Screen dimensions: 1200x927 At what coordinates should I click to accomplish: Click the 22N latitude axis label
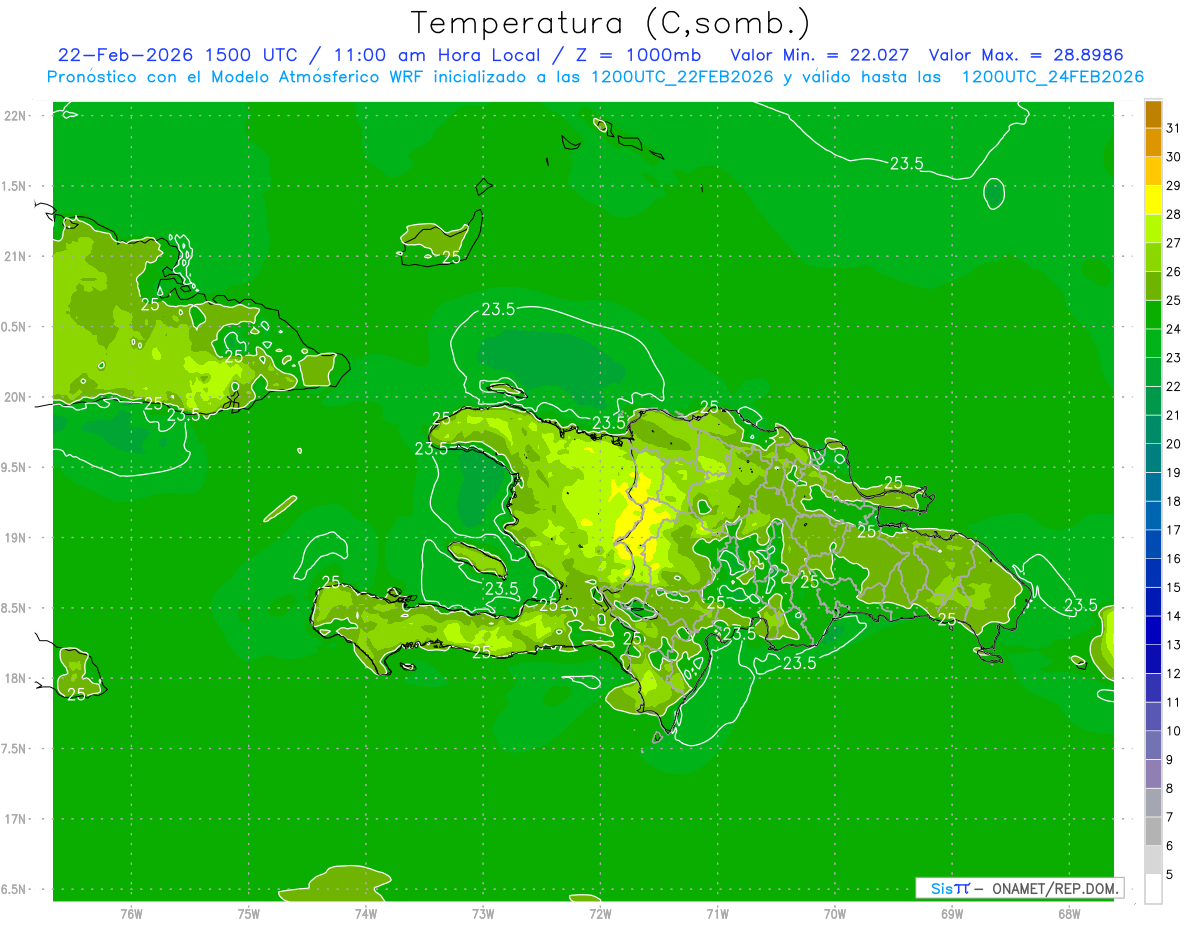pos(15,115)
